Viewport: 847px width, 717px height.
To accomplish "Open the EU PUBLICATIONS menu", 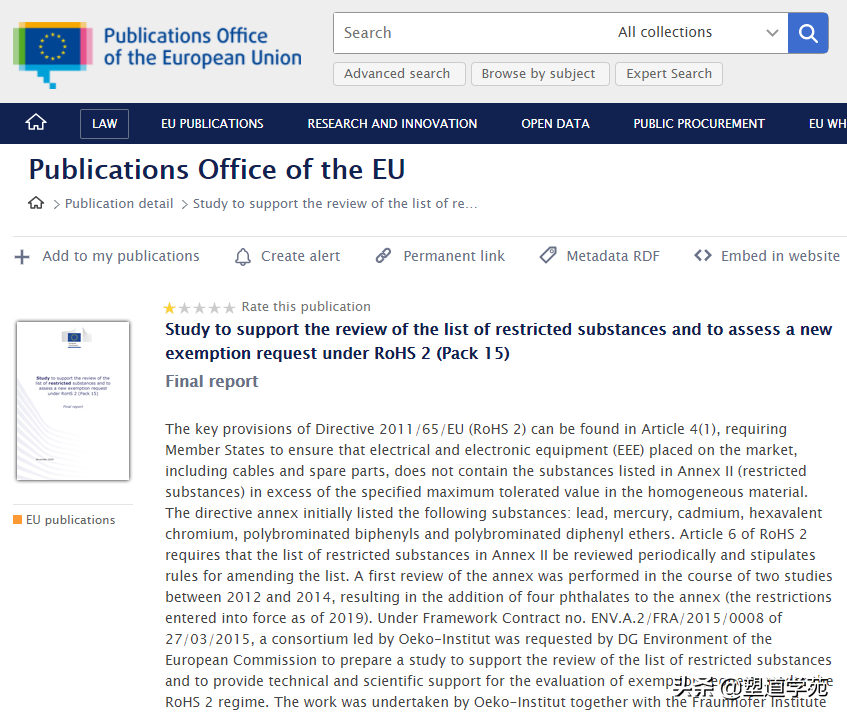I will tap(212, 124).
